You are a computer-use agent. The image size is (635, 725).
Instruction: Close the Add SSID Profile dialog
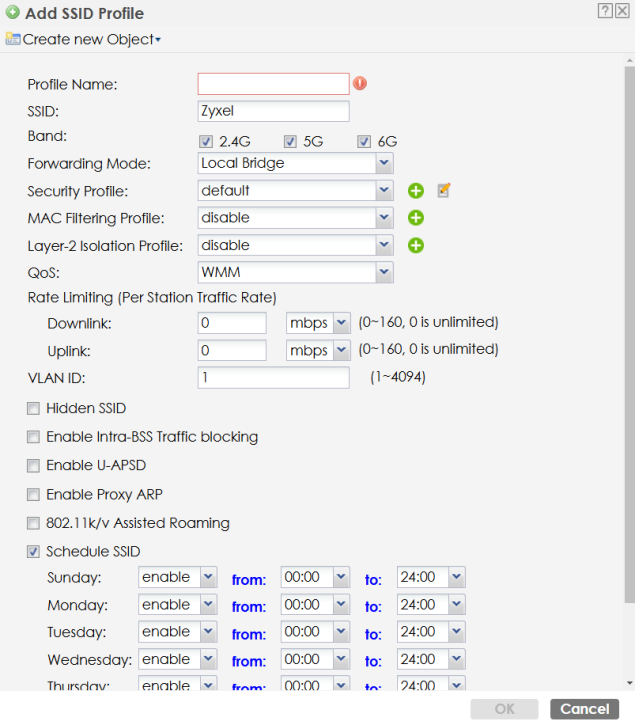pyautogui.click(x=621, y=12)
